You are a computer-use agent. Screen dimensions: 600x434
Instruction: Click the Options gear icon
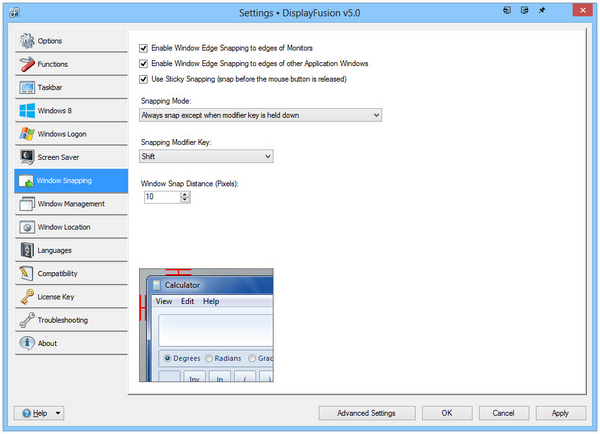(27, 41)
